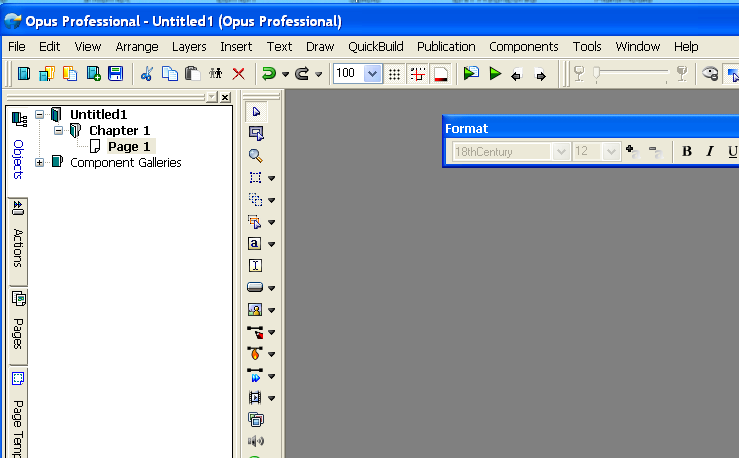Screen dimensions: 739x458
Task: Collapse the Chapter 1 tree node
Action: coord(58,131)
